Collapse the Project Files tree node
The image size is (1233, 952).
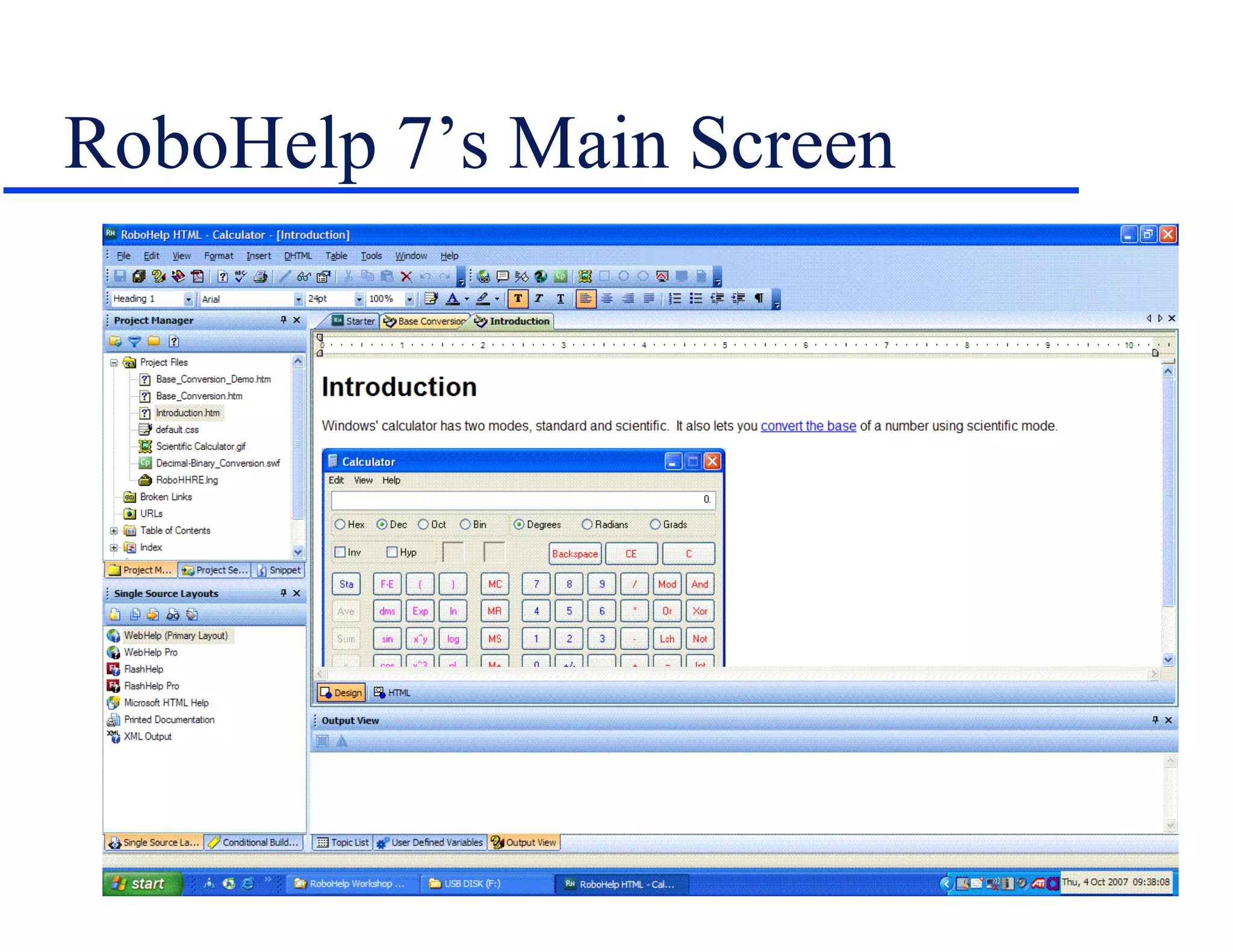pyautogui.click(x=113, y=363)
